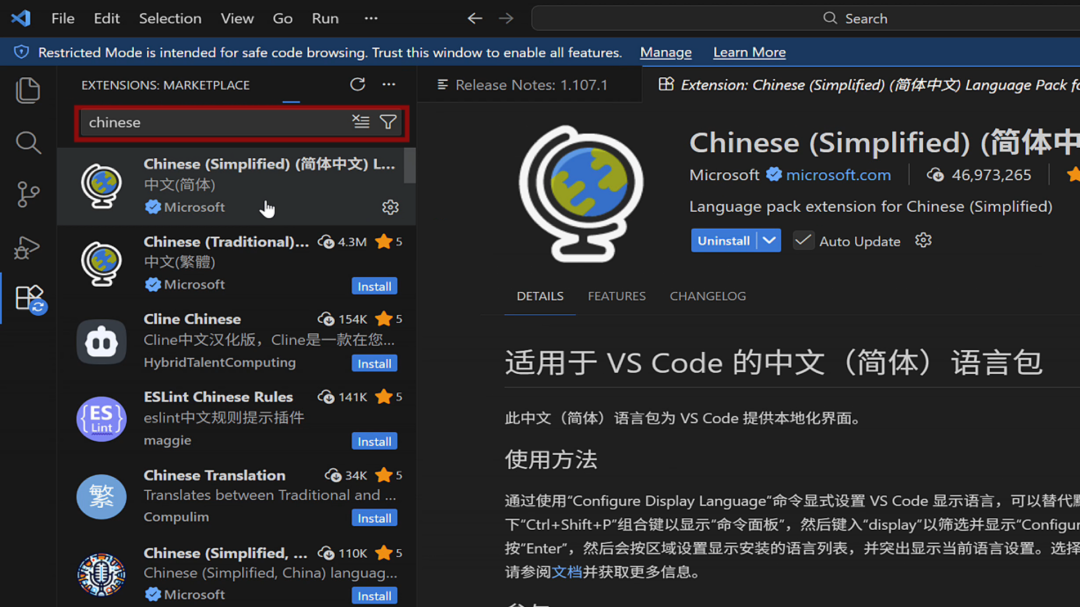
Task: Click the Chinese (Traditional) globe icon
Action: pyautogui.click(x=101, y=262)
